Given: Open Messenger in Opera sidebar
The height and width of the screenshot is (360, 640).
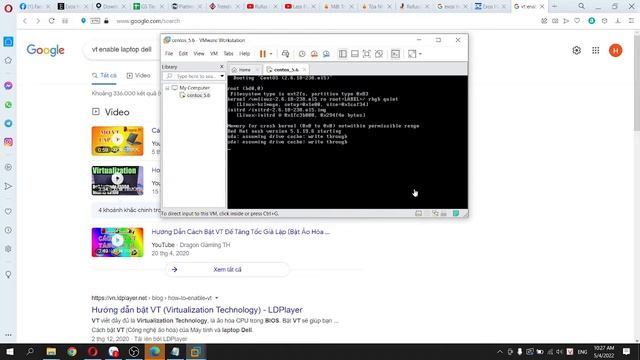Looking at the screenshot, I should tap(8, 86).
